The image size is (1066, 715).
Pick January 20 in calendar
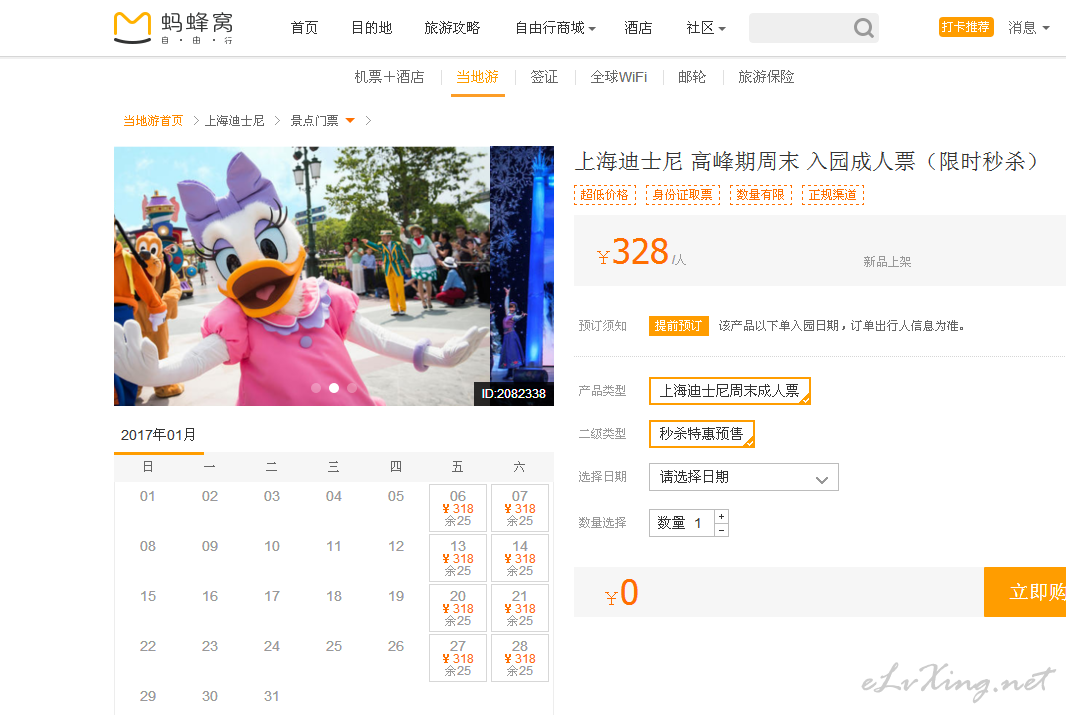click(x=458, y=608)
